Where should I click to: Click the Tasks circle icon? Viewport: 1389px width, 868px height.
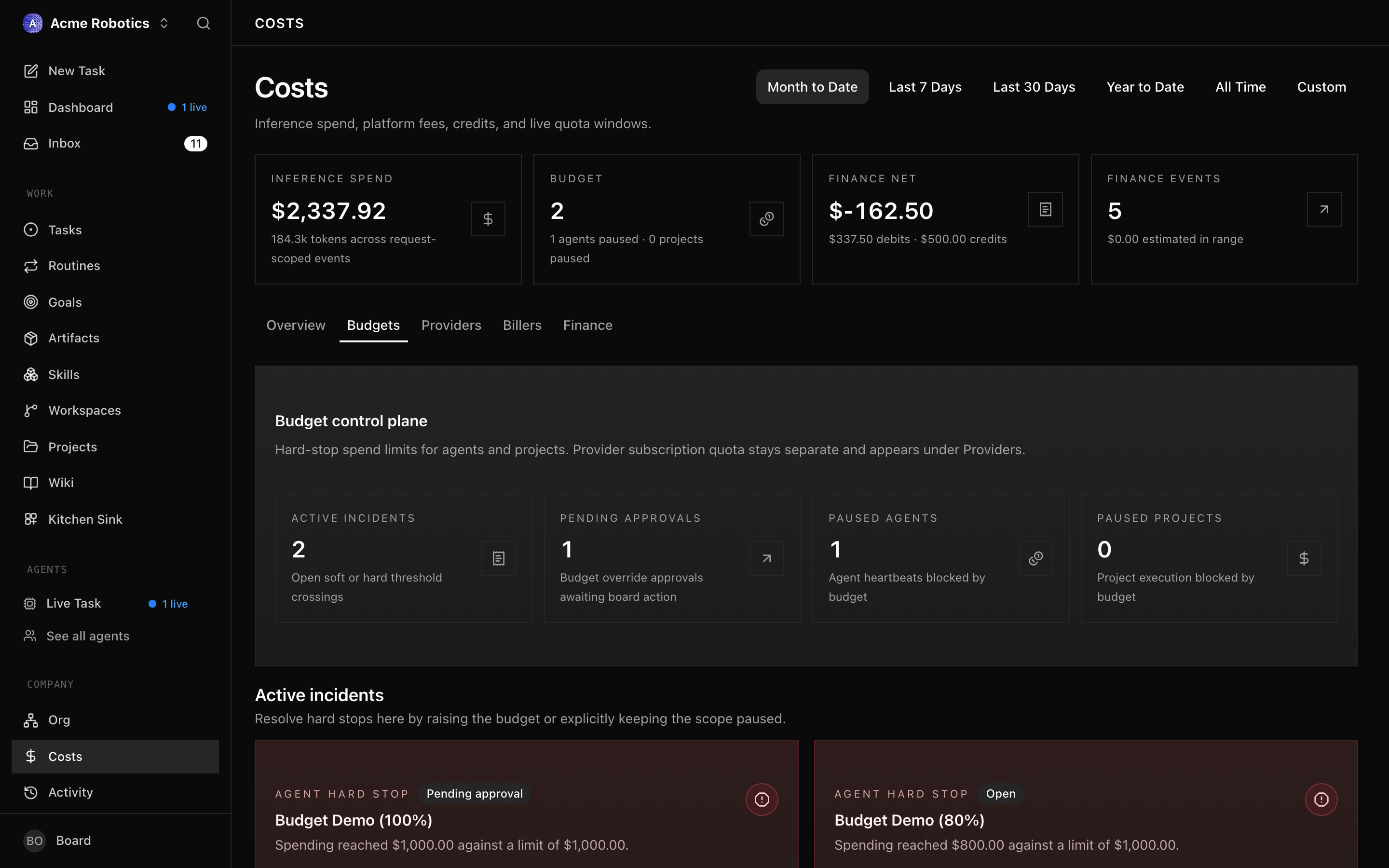31,230
